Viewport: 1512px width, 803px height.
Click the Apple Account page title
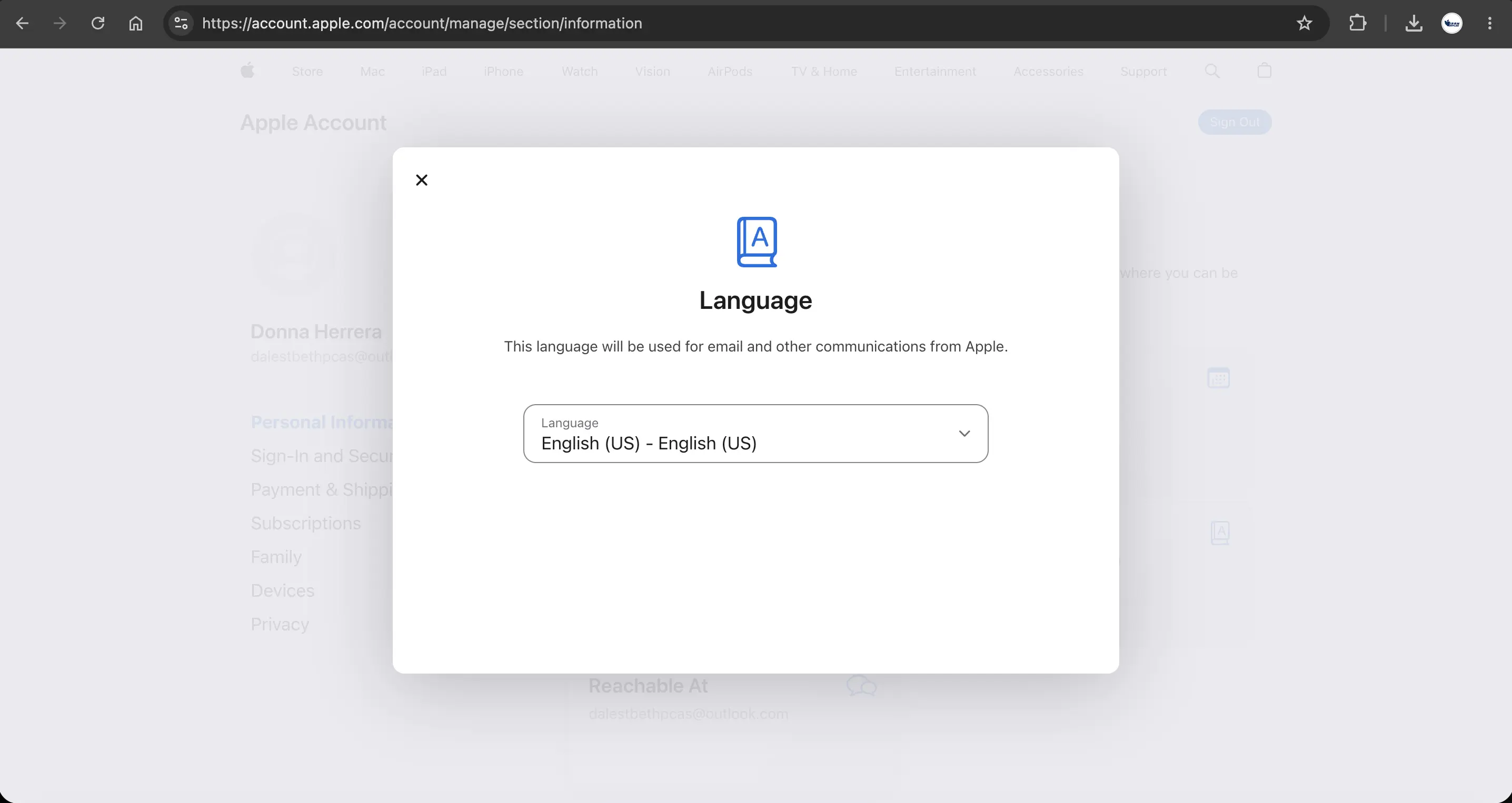coord(313,123)
